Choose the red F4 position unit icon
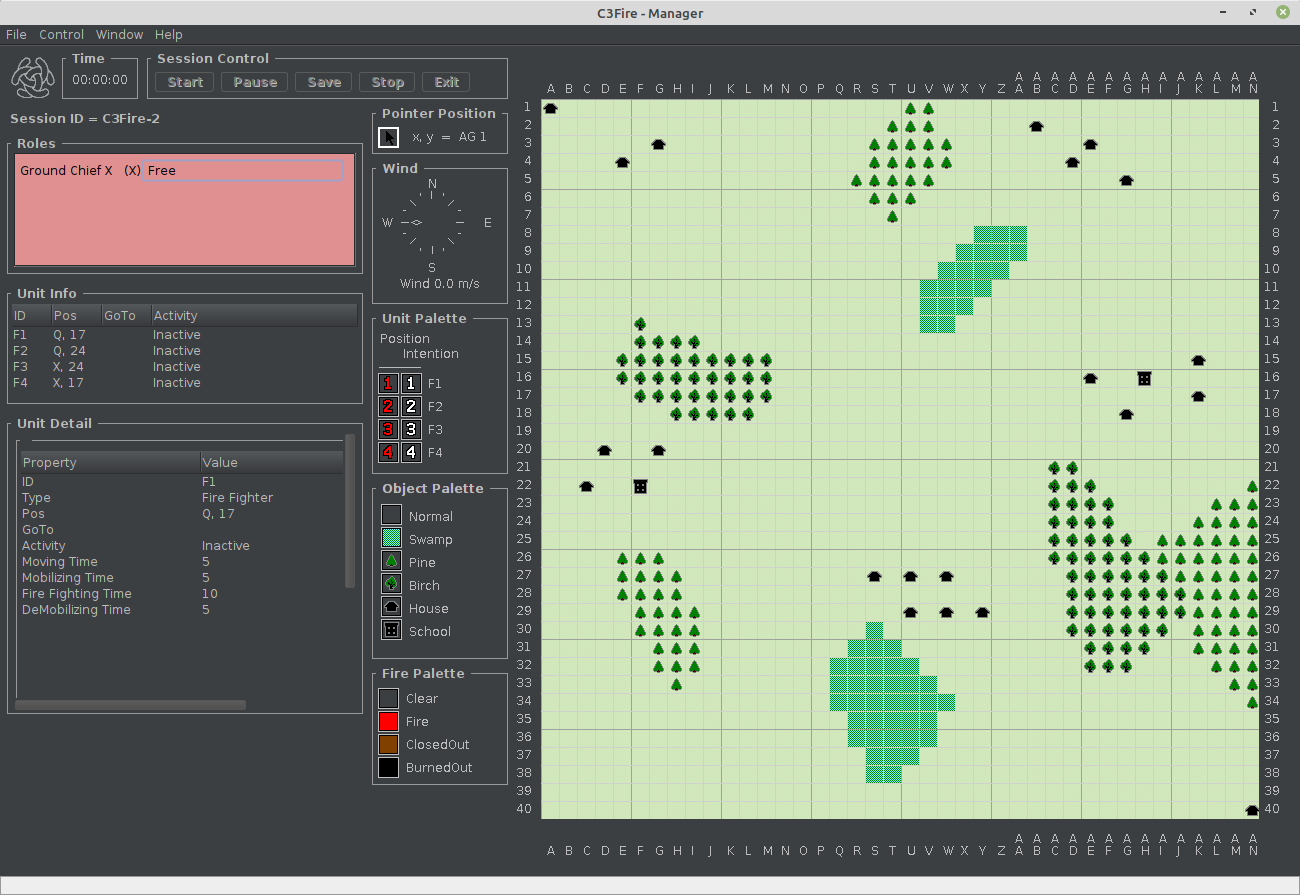1300x895 pixels. (388, 452)
